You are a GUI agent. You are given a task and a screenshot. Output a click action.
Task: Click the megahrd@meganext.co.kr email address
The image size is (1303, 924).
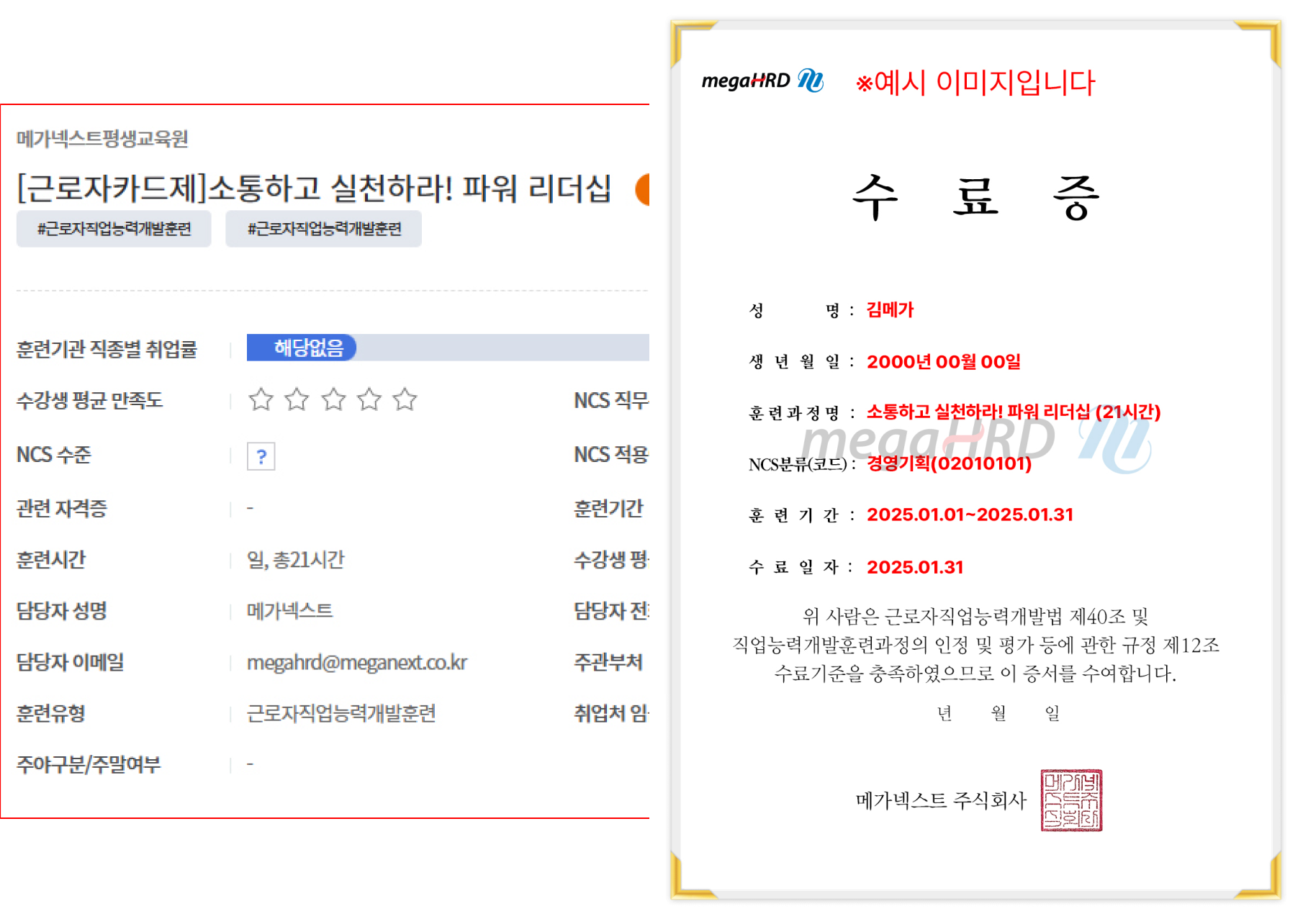357,662
